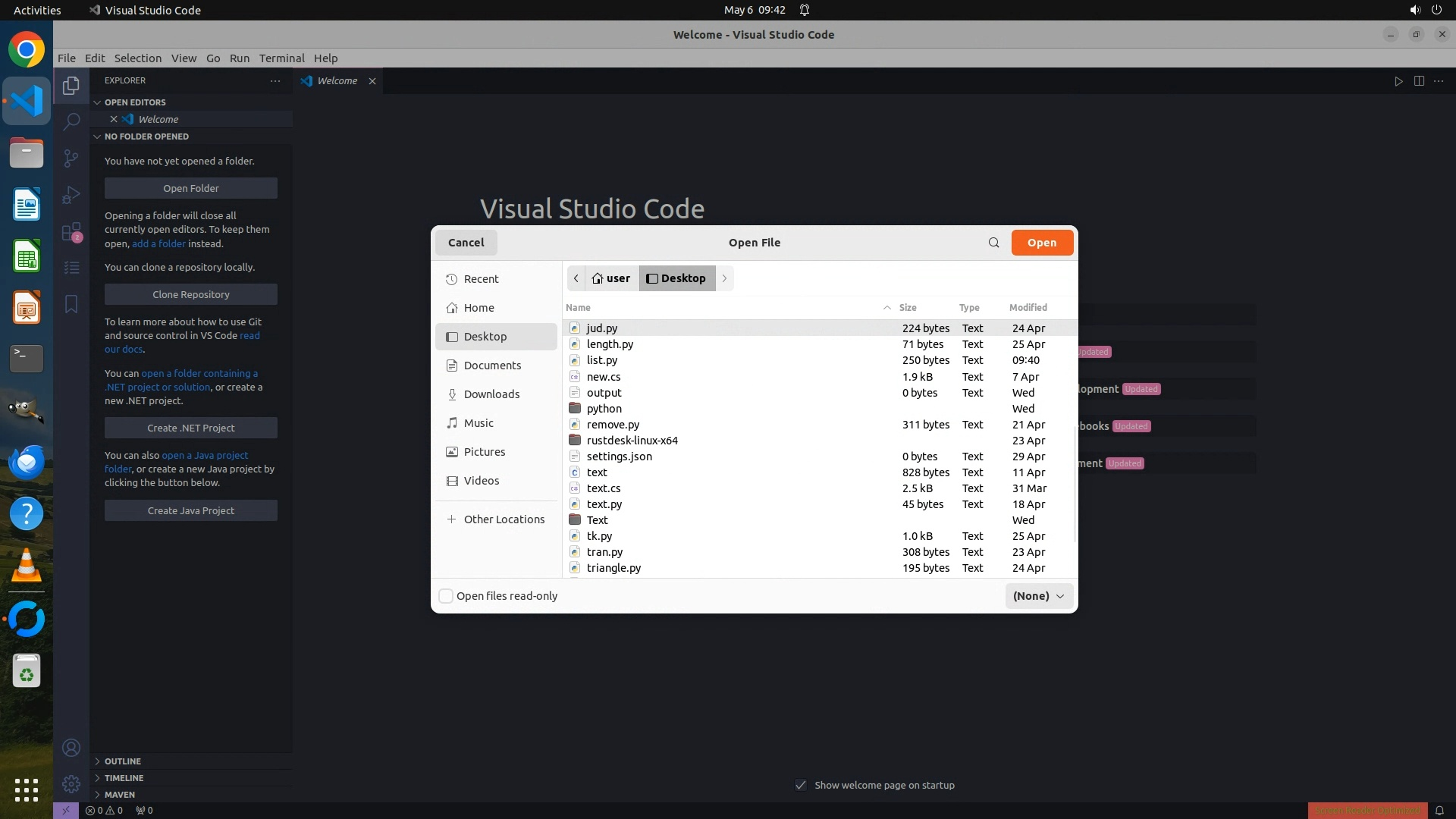
Task: Click the orange Open button
Action: pos(1041,243)
